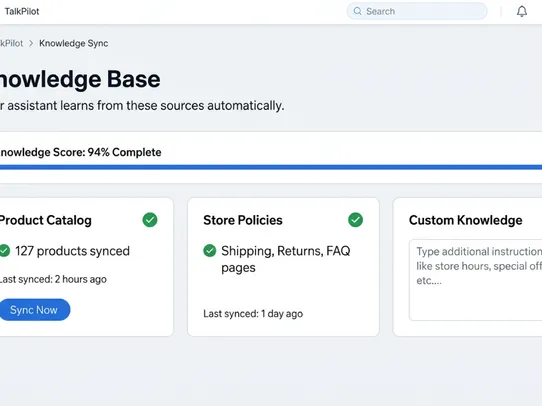Focus the Search input field

point(417,11)
